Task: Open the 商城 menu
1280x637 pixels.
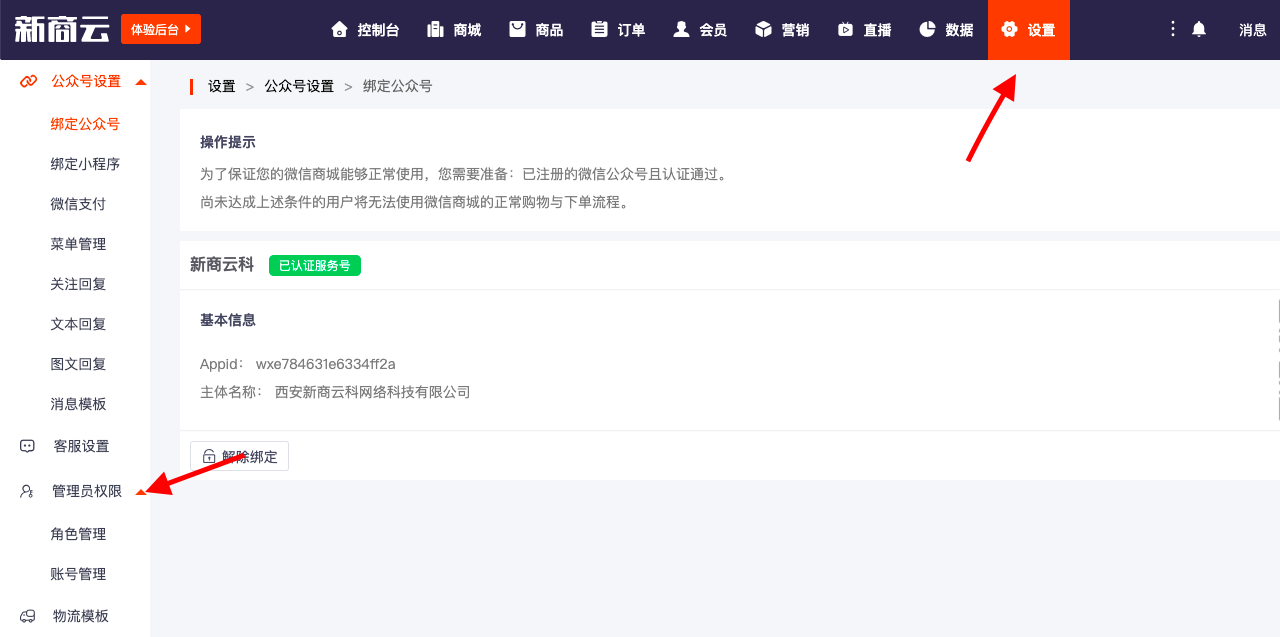Action: coord(467,30)
